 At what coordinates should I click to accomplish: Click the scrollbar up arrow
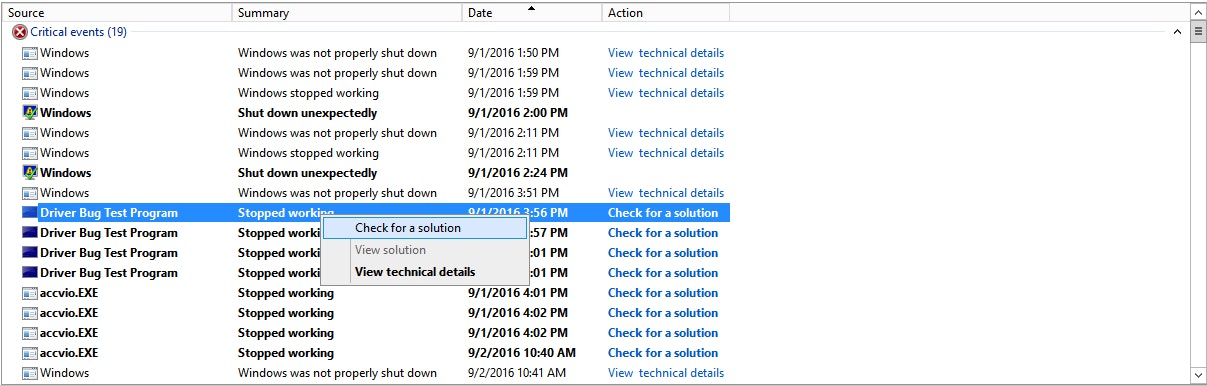click(1198, 11)
